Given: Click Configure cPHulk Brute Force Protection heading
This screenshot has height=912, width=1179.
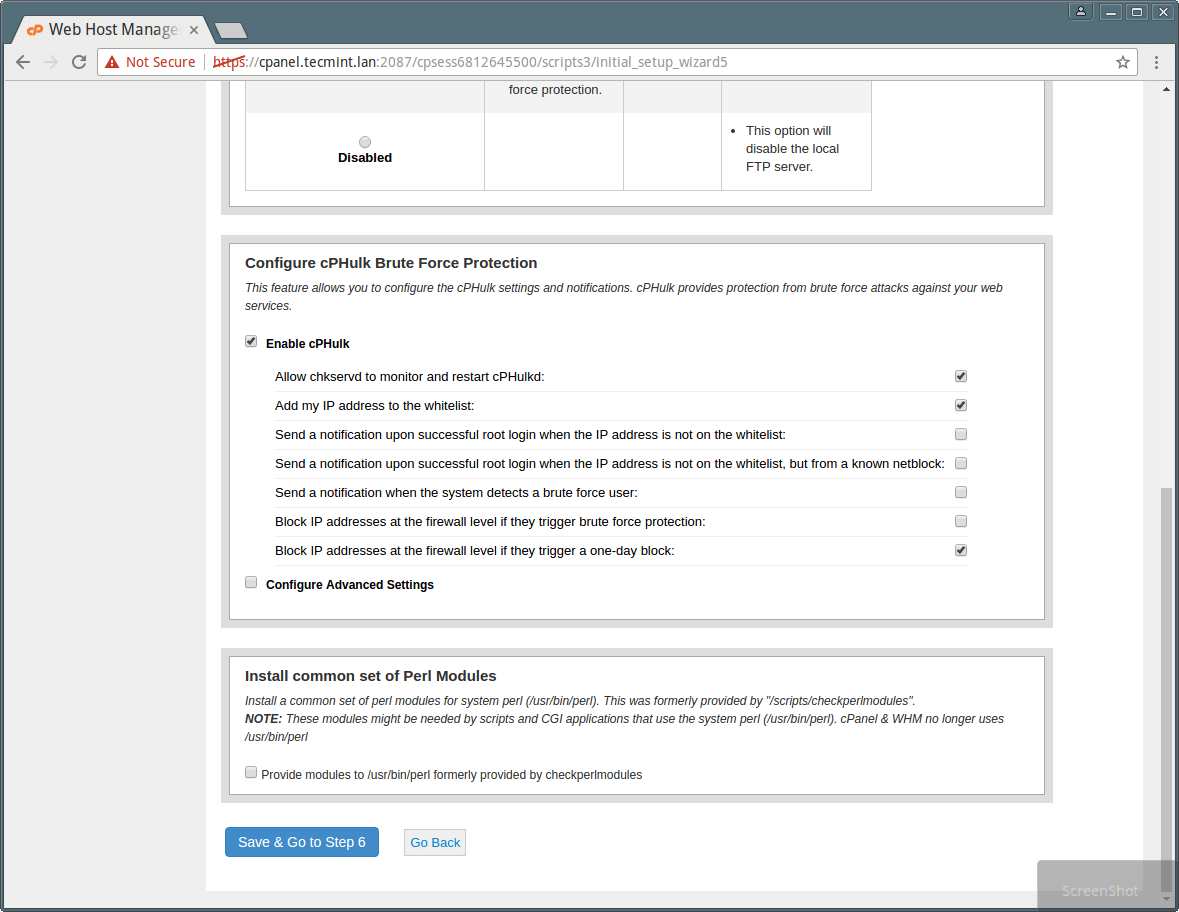Looking at the screenshot, I should pyautogui.click(x=391, y=263).
